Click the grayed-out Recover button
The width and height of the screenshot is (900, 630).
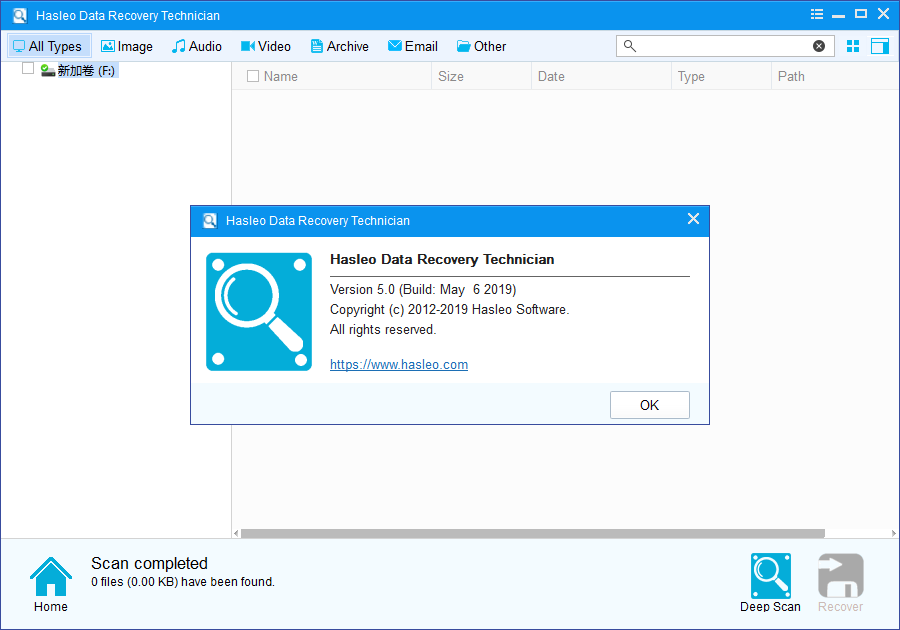coord(840,583)
